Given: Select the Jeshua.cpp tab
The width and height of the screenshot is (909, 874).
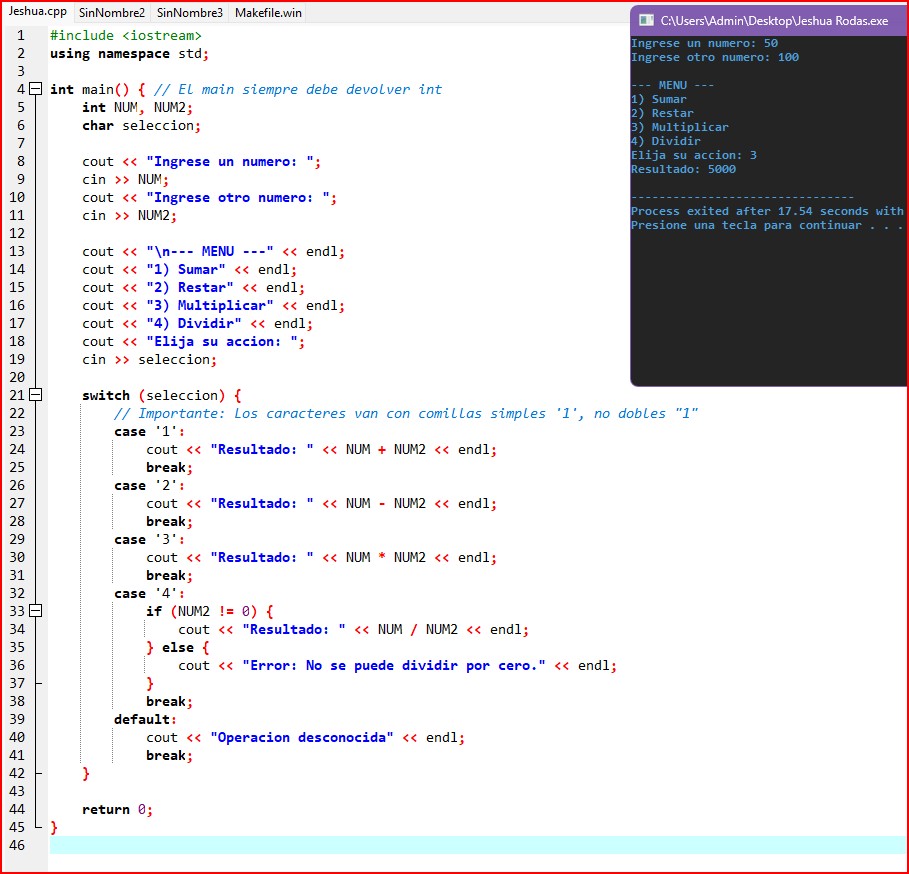Looking at the screenshot, I should tap(37, 12).
